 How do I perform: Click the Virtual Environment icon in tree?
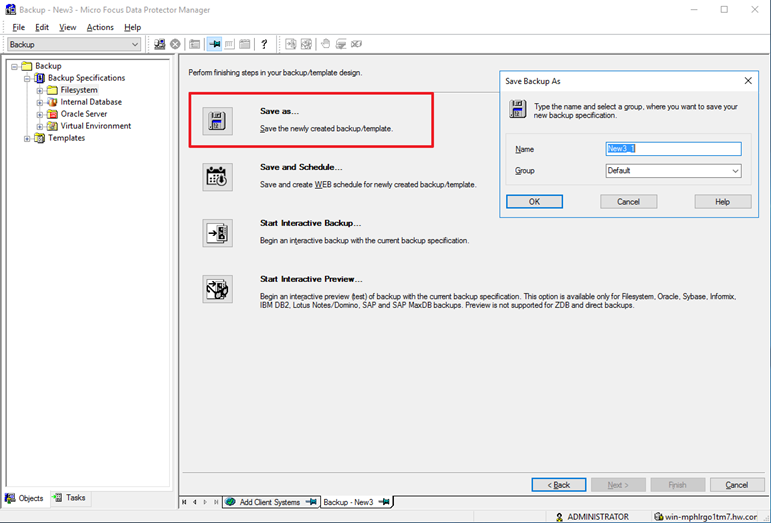pos(52,126)
